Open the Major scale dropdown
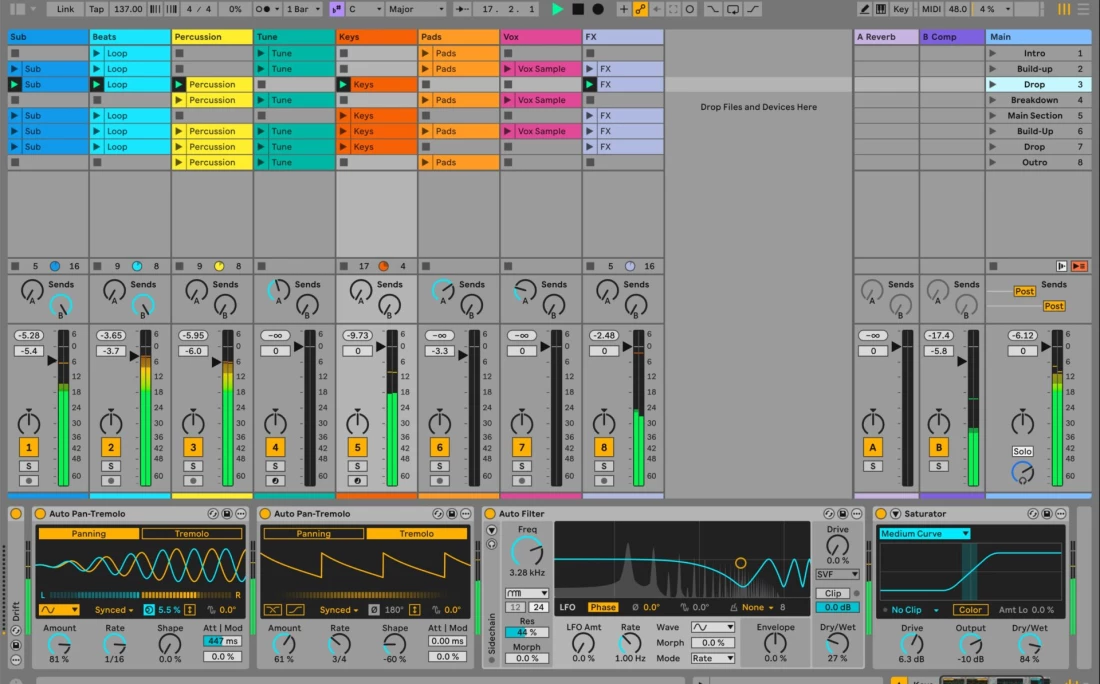The image size is (1100, 684). tap(415, 9)
